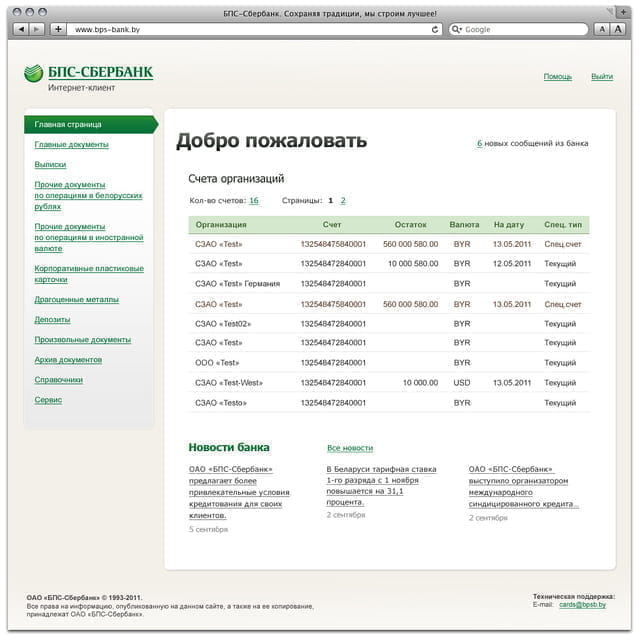Screen dimensions: 640x642
Task: Select row СЗАО «Testo»
Action: pyautogui.click(x=389, y=403)
